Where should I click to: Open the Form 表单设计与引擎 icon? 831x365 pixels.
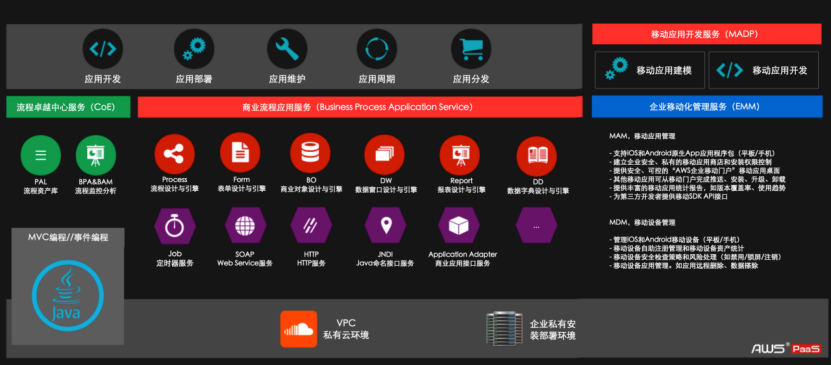[241, 153]
